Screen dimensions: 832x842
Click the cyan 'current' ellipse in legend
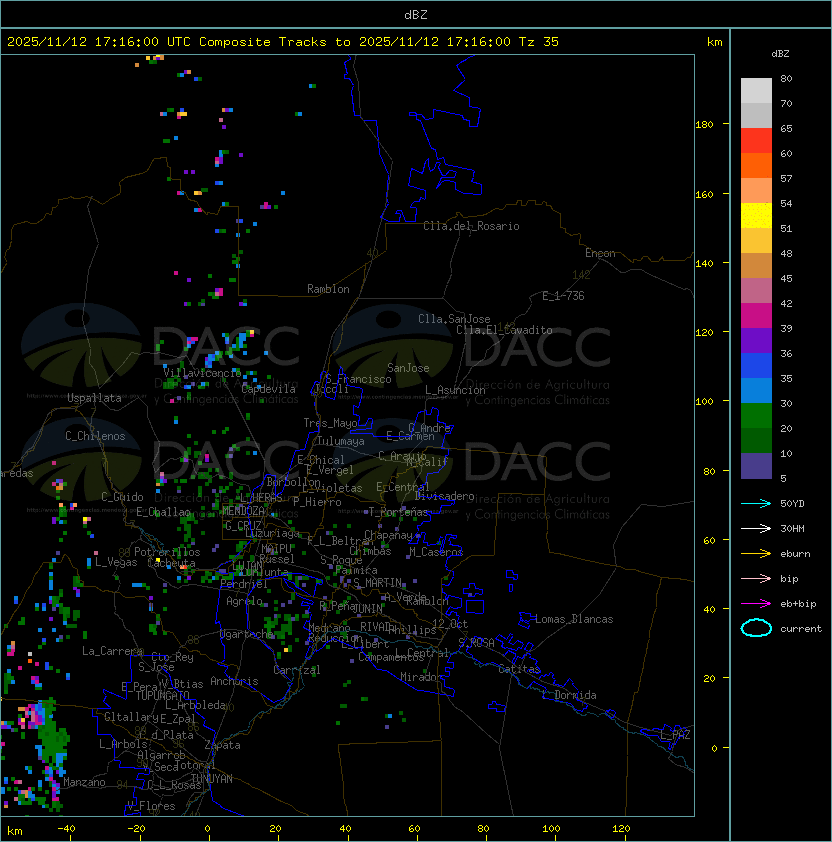pyautogui.click(x=756, y=628)
